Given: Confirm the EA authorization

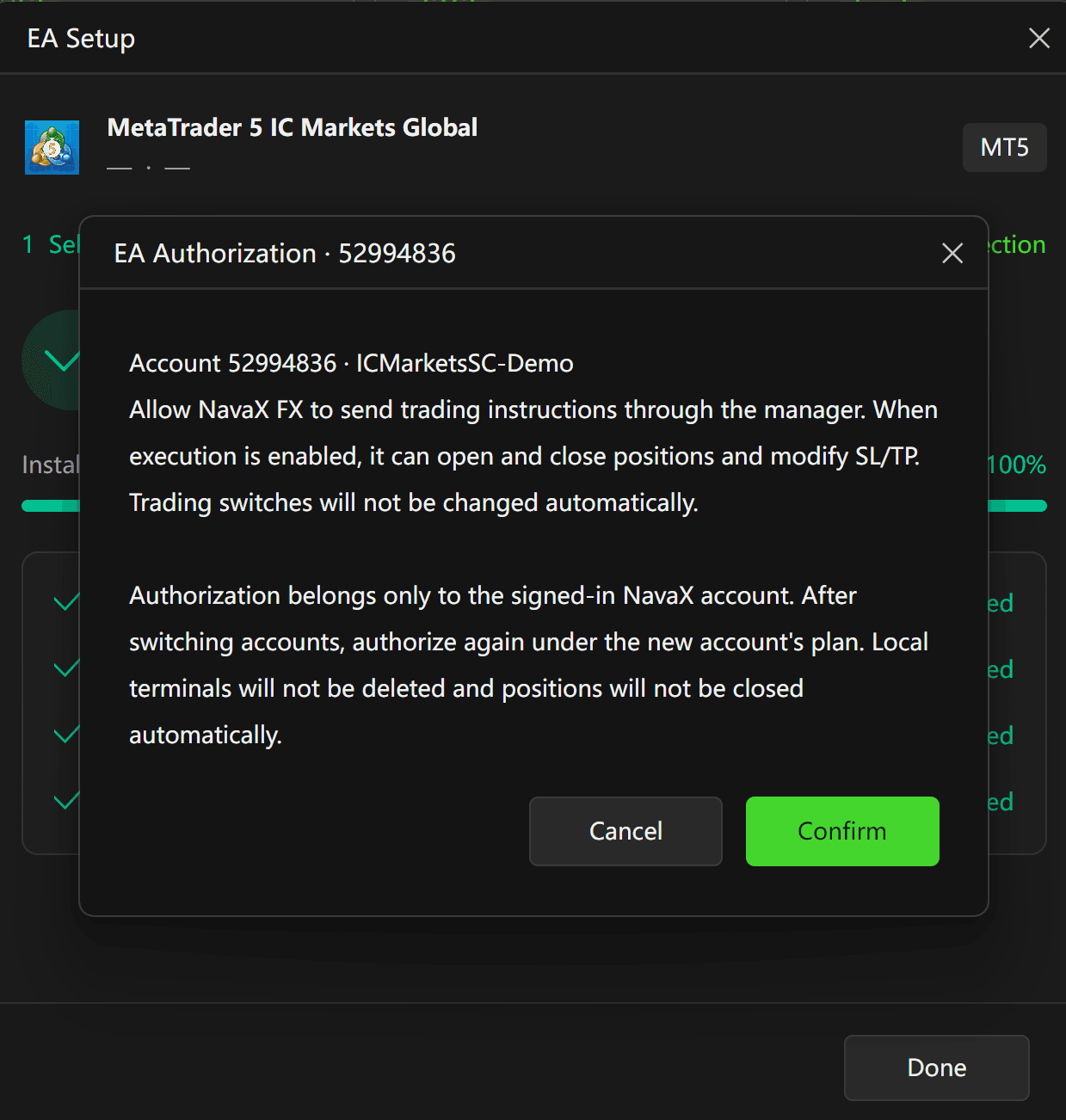Looking at the screenshot, I should [x=842, y=831].
